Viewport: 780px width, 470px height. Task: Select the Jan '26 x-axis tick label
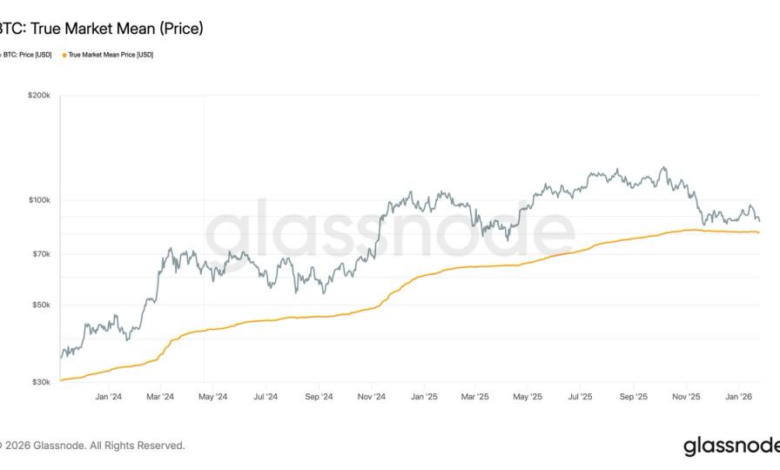pyautogui.click(x=739, y=396)
